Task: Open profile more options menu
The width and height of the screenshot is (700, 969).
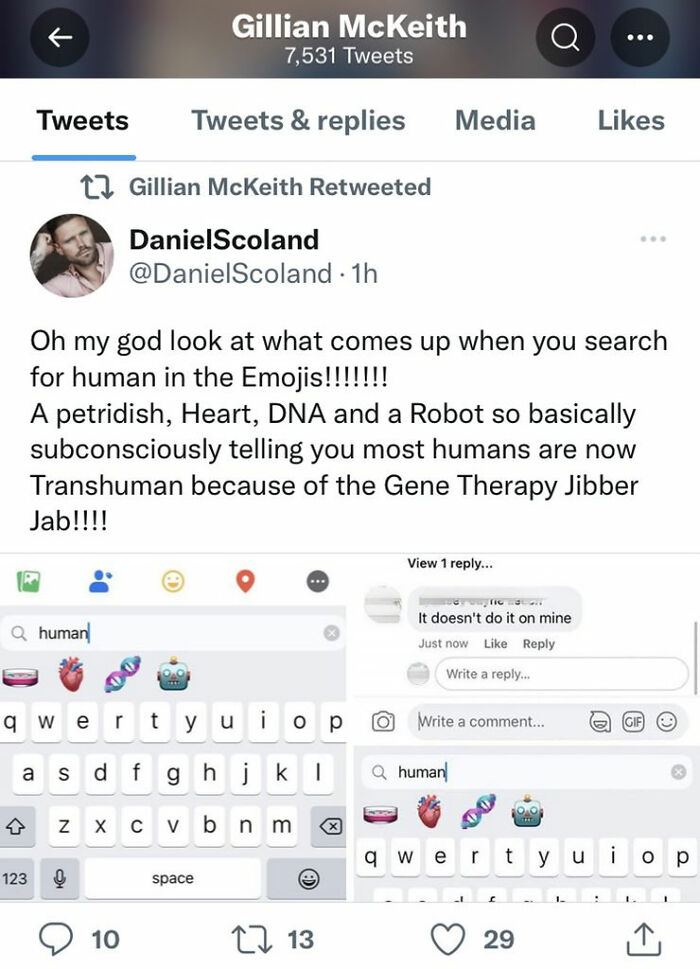Action: (639, 38)
